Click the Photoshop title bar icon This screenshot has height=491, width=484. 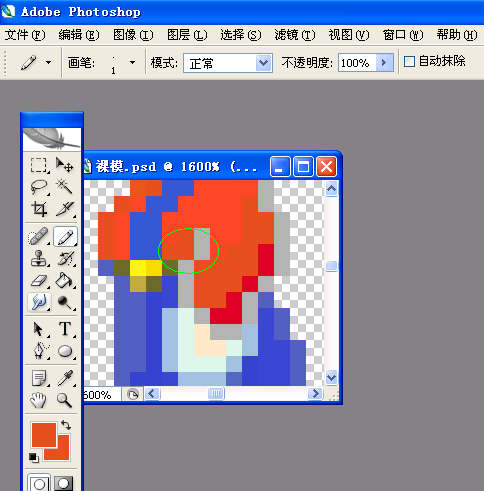click(8, 11)
